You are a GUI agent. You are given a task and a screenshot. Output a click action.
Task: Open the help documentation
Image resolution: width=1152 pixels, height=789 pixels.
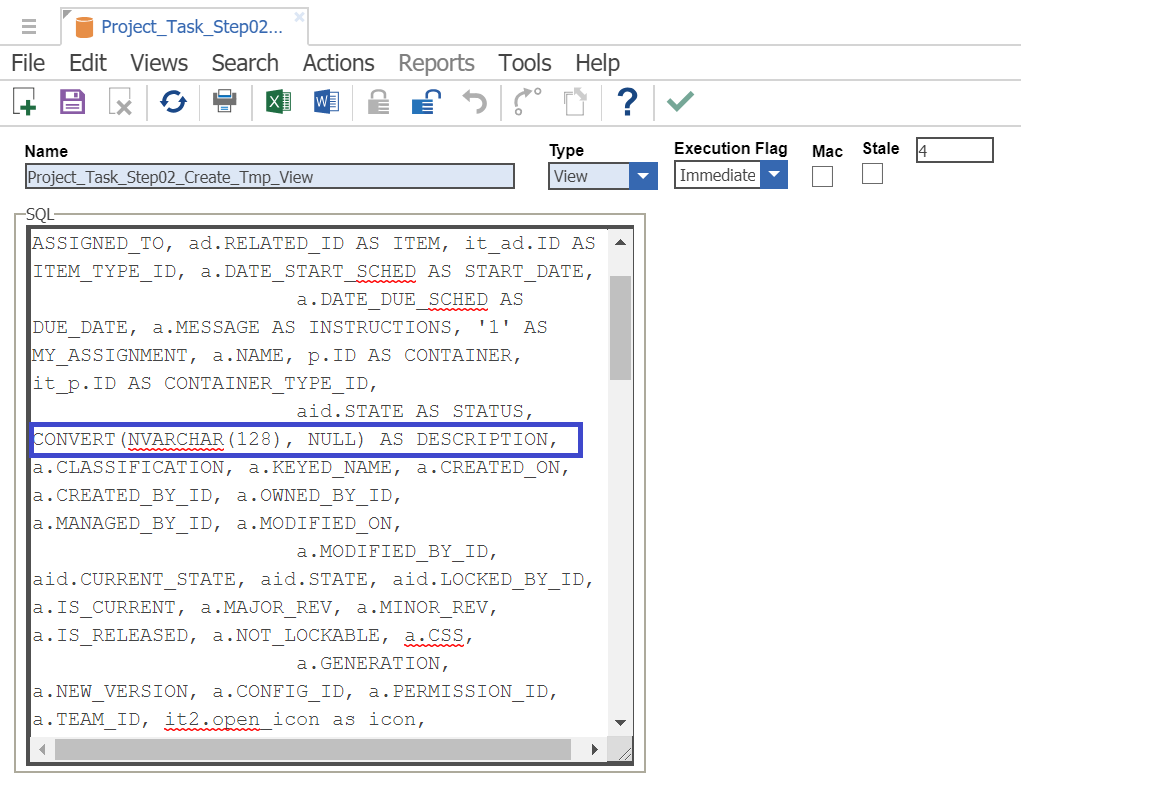coord(626,101)
